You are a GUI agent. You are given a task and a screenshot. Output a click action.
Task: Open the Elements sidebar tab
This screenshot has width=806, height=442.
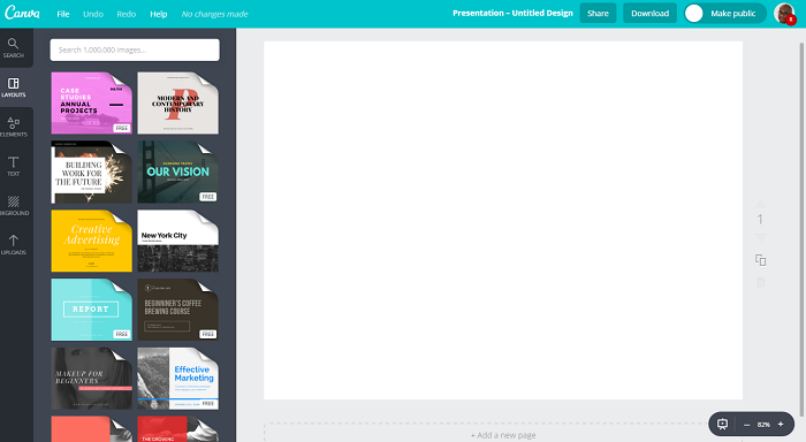click(14, 127)
